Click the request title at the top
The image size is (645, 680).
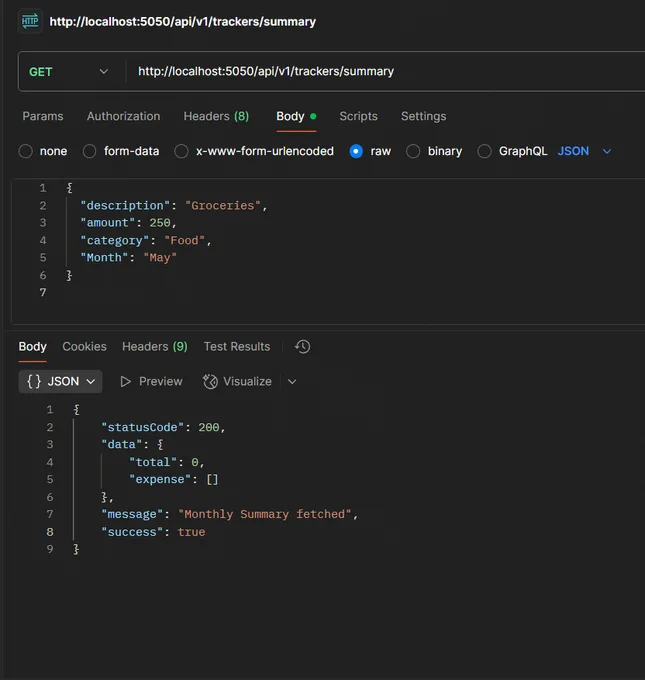point(183,22)
